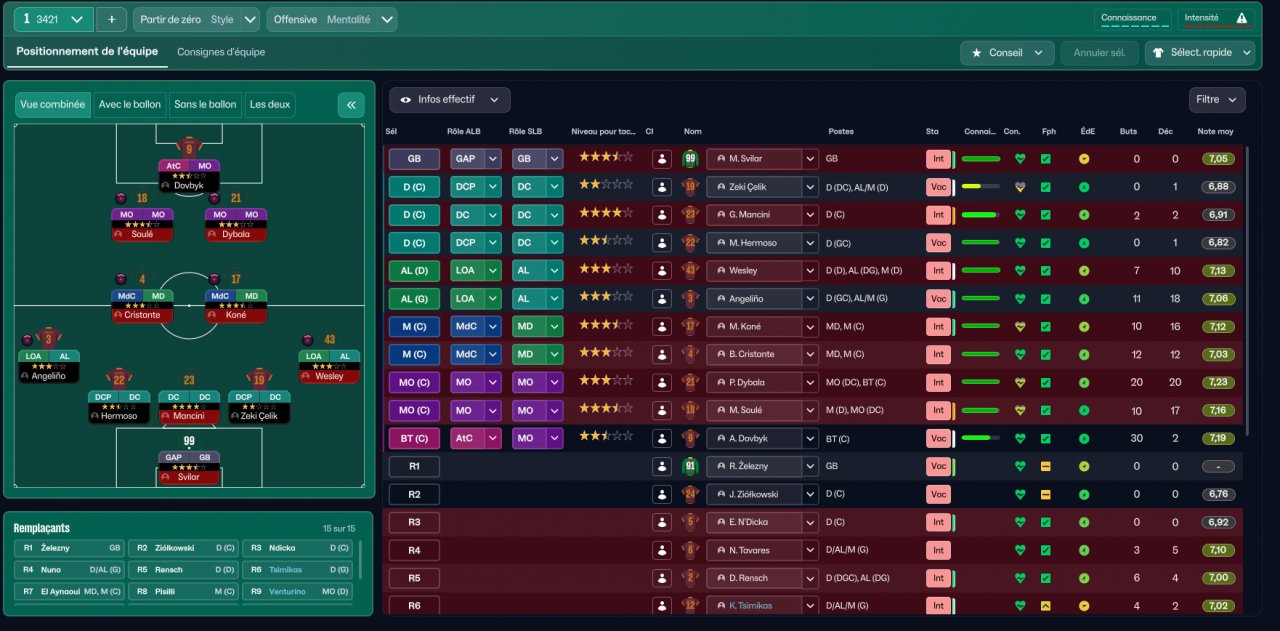
Task: Click the Connaissance indicator at top right
Action: [1134, 19]
